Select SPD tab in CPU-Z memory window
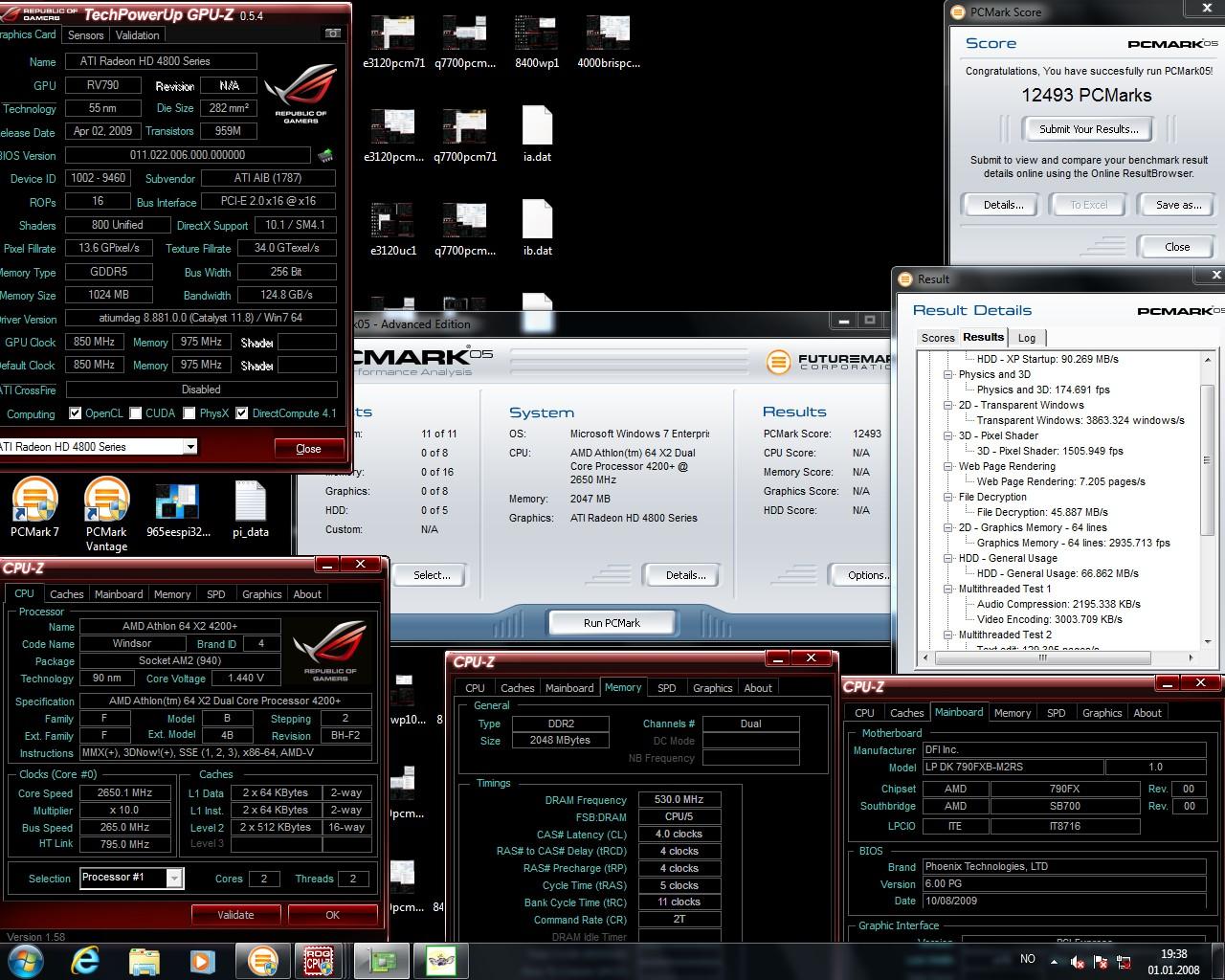This screenshot has width=1225, height=980. [x=667, y=688]
